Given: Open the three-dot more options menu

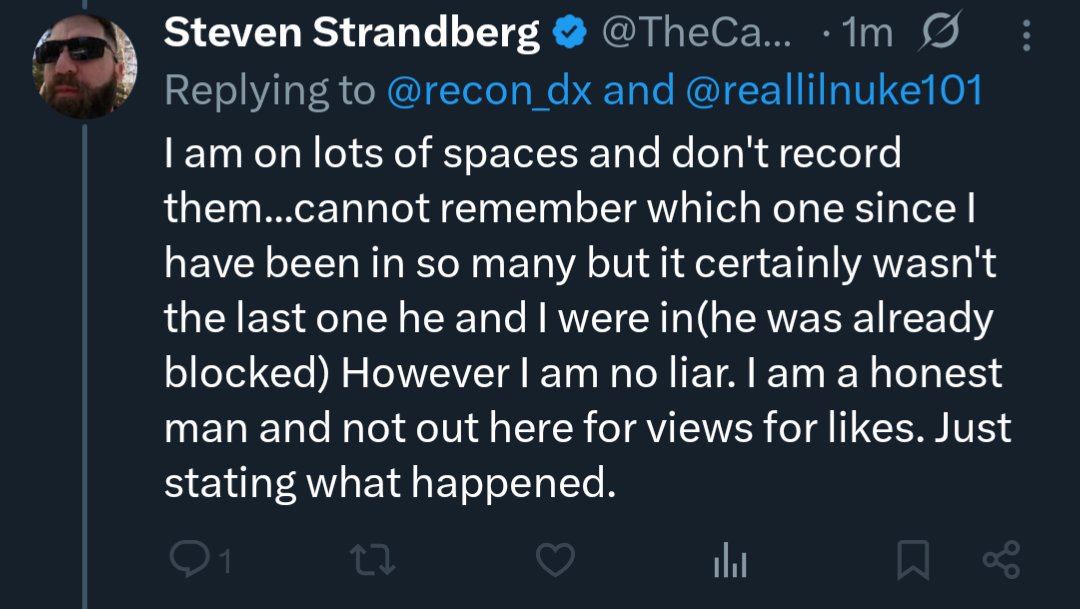Looking at the screenshot, I should 1025,35.
